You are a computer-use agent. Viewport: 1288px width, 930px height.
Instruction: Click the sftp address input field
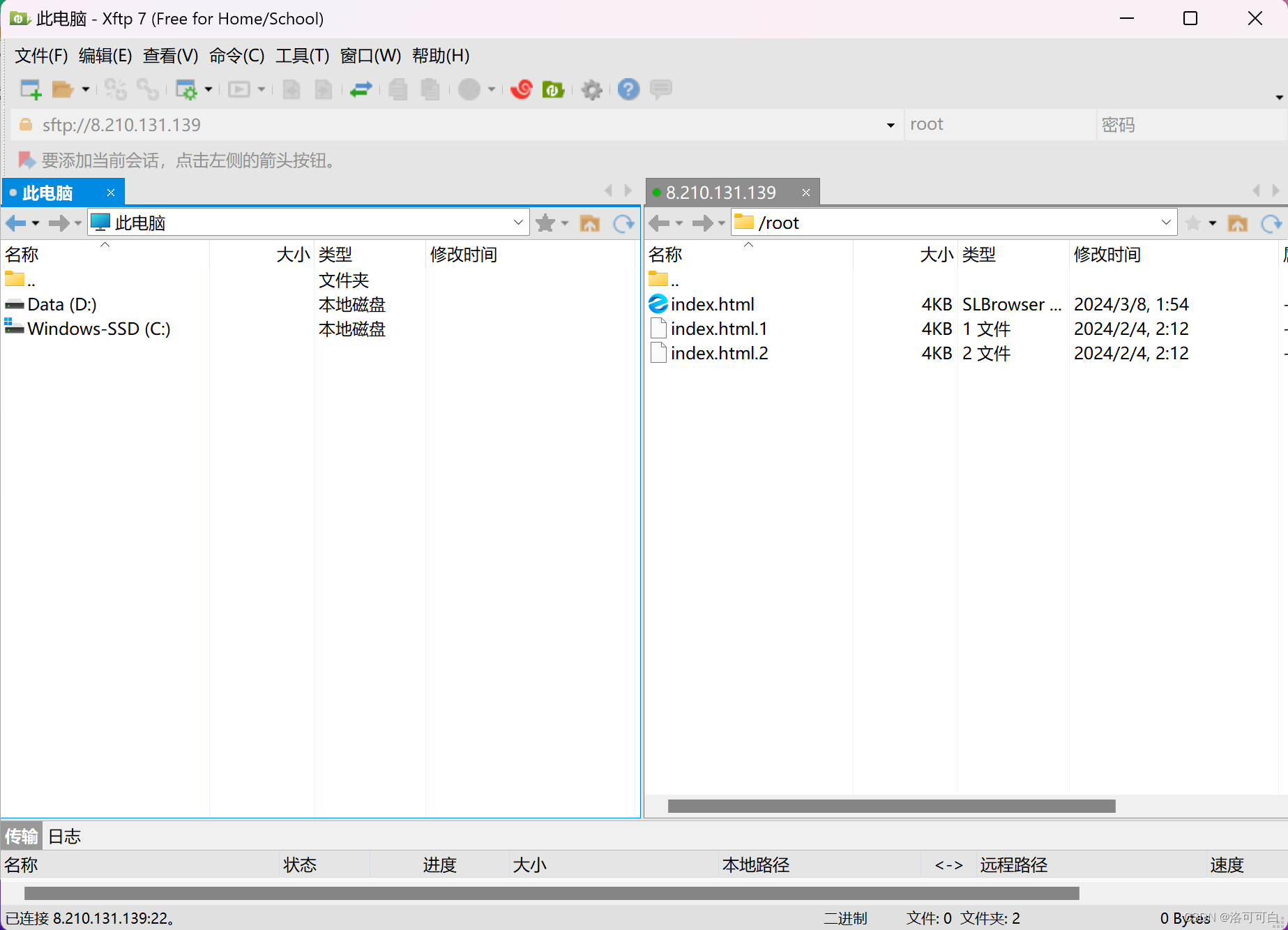tap(446, 125)
